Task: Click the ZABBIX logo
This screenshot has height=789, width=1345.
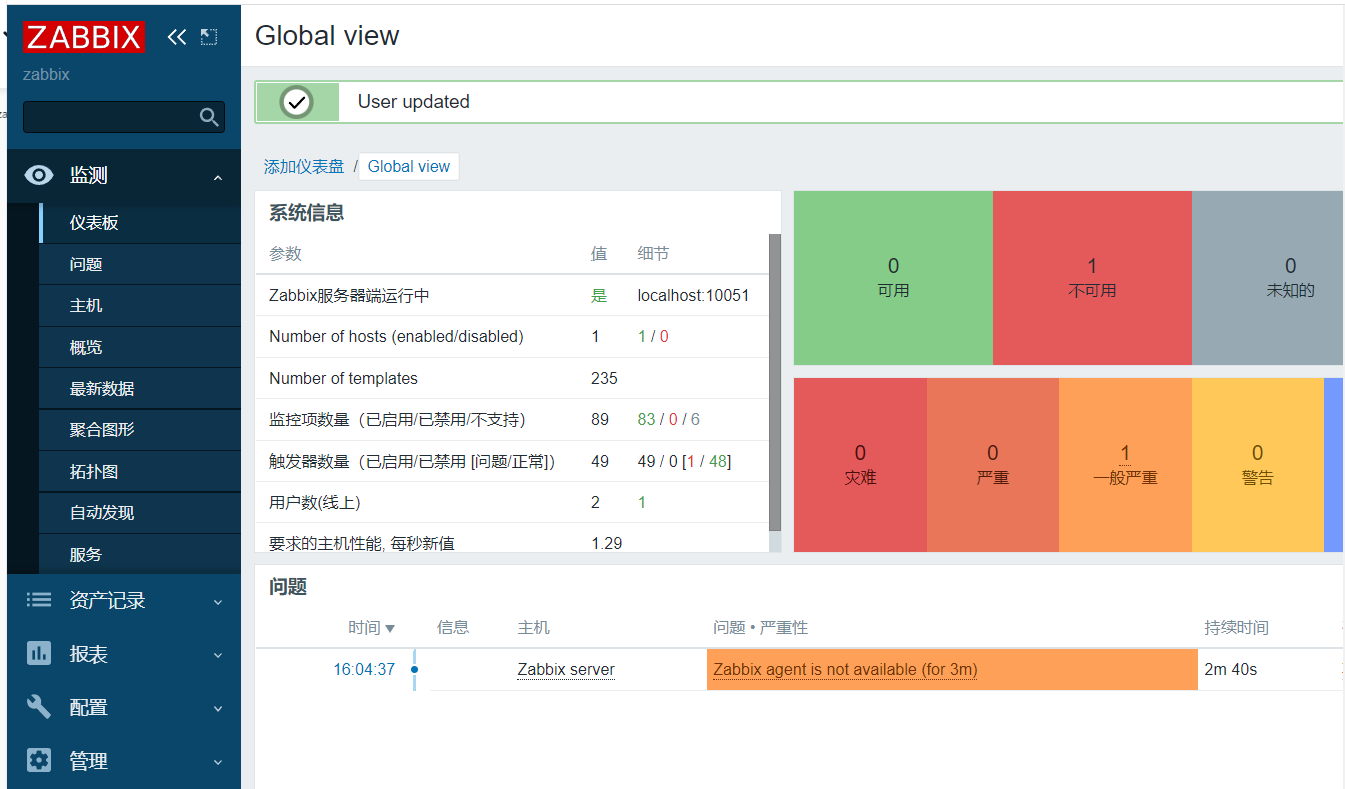Action: click(x=85, y=37)
